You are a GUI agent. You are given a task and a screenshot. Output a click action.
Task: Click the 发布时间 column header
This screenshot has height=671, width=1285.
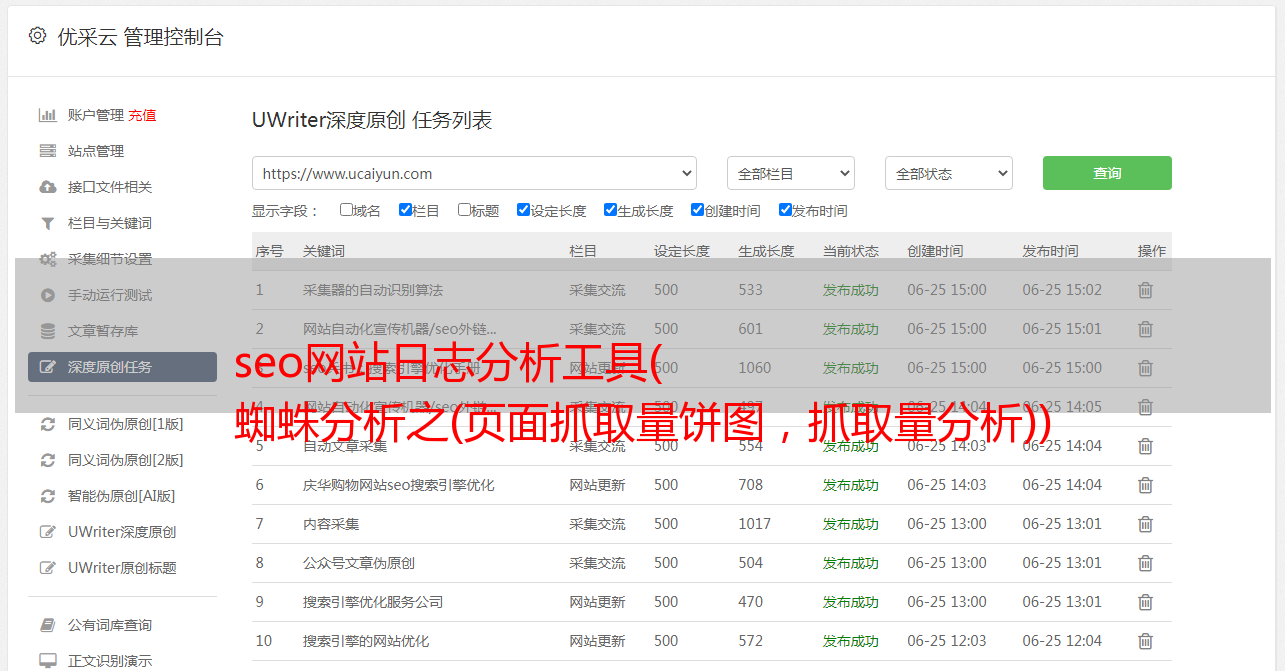pyautogui.click(x=1050, y=251)
